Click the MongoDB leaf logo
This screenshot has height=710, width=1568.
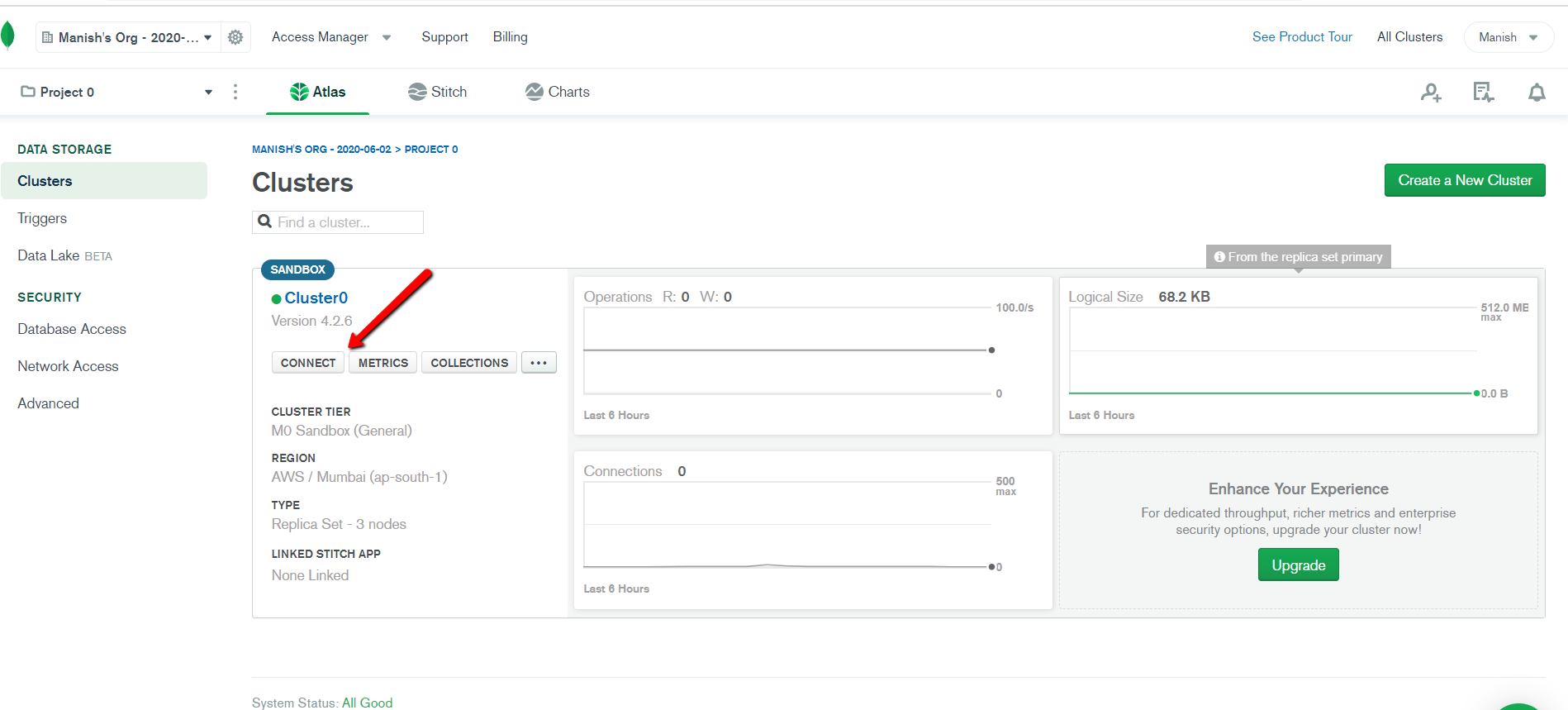click(7, 36)
